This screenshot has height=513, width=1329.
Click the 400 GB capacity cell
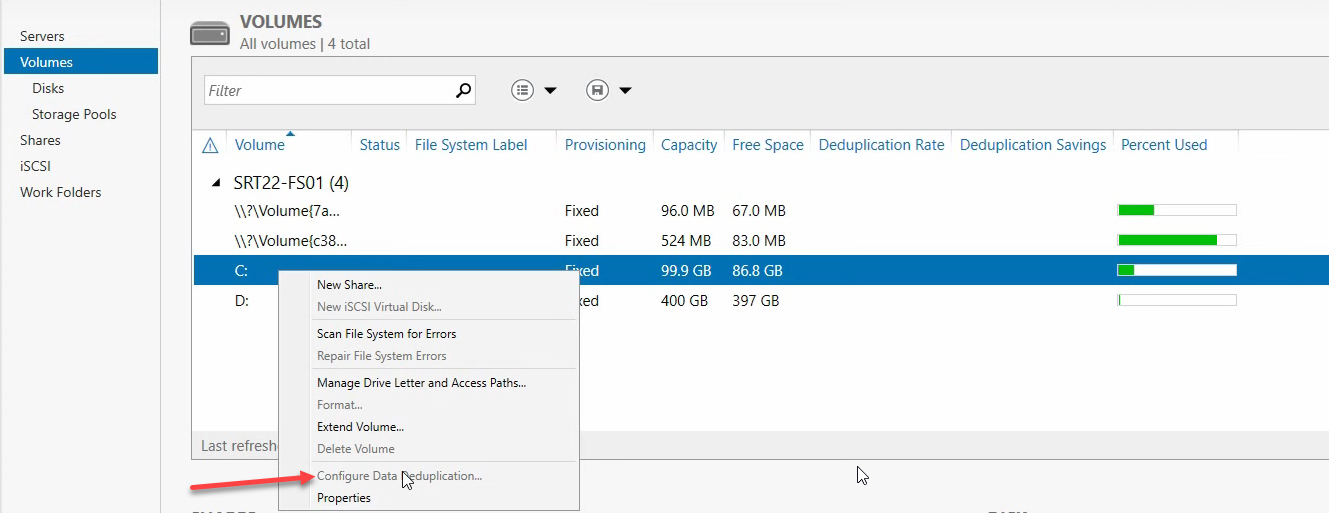(683, 301)
